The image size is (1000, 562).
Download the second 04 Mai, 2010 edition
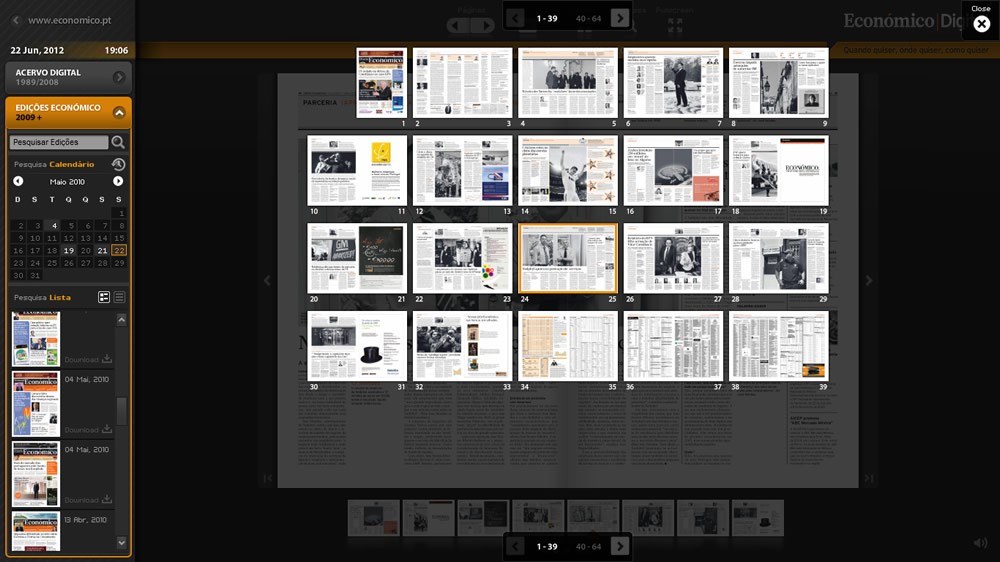point(89,499)
